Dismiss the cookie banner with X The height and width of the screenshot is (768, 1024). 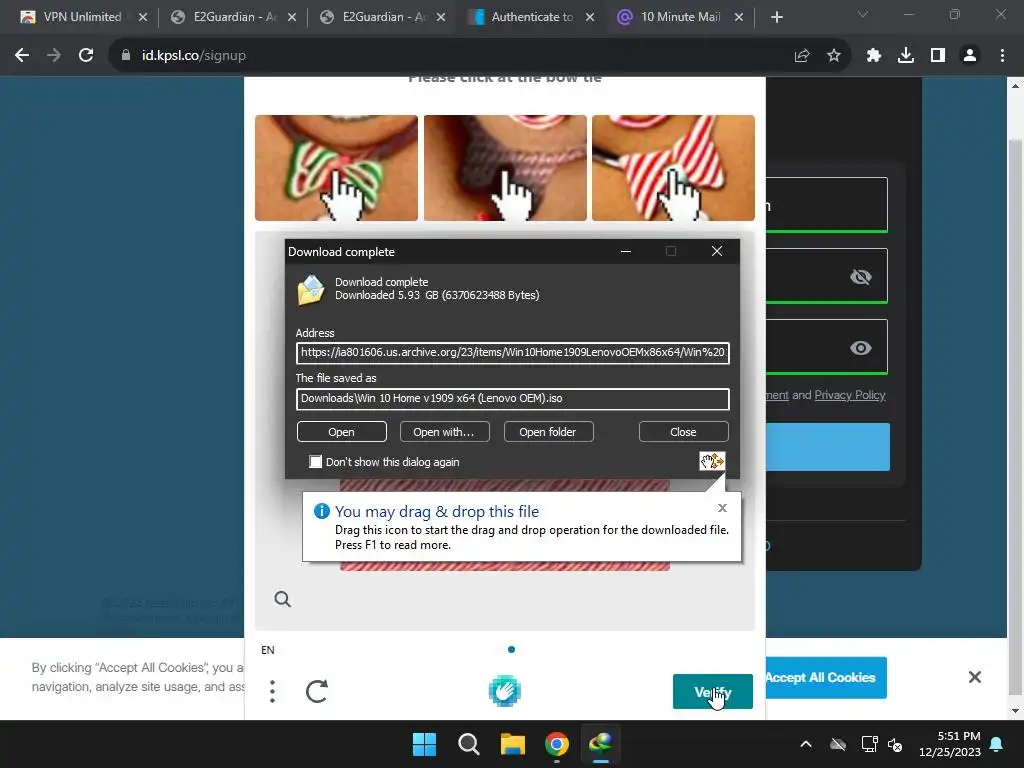click(974, 677)
